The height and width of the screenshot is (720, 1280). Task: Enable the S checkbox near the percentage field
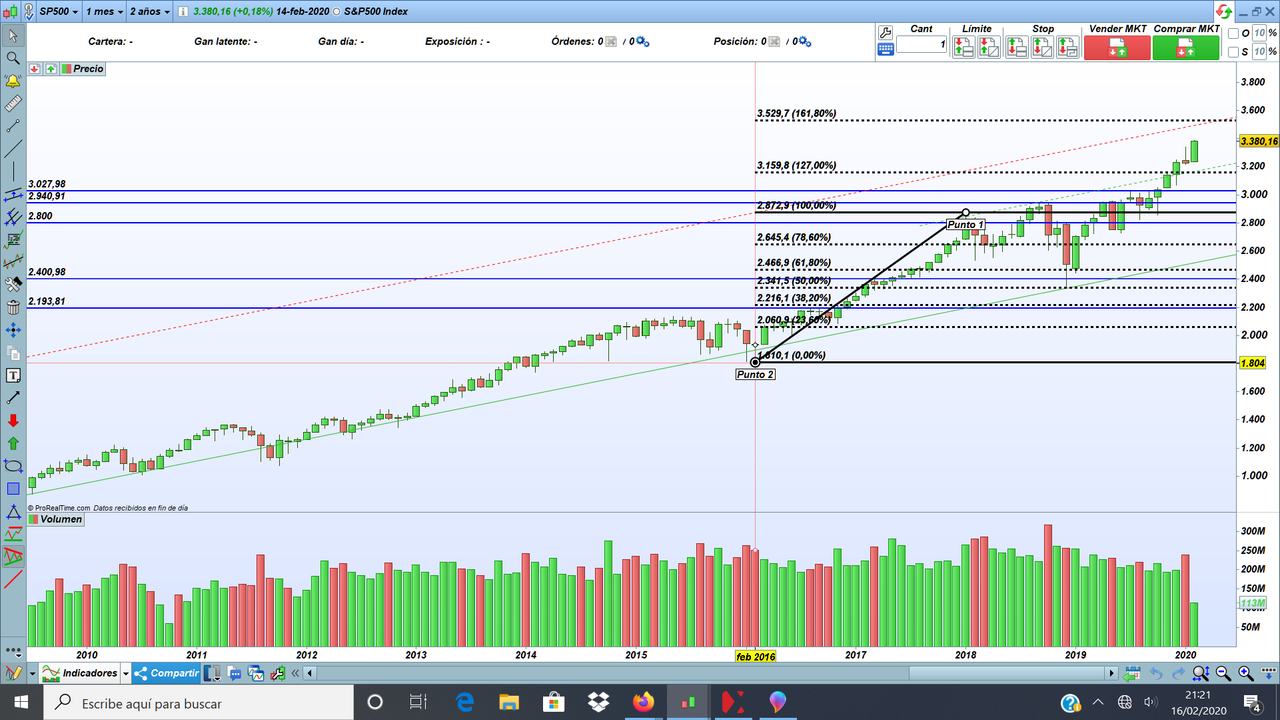point(1232,50)
